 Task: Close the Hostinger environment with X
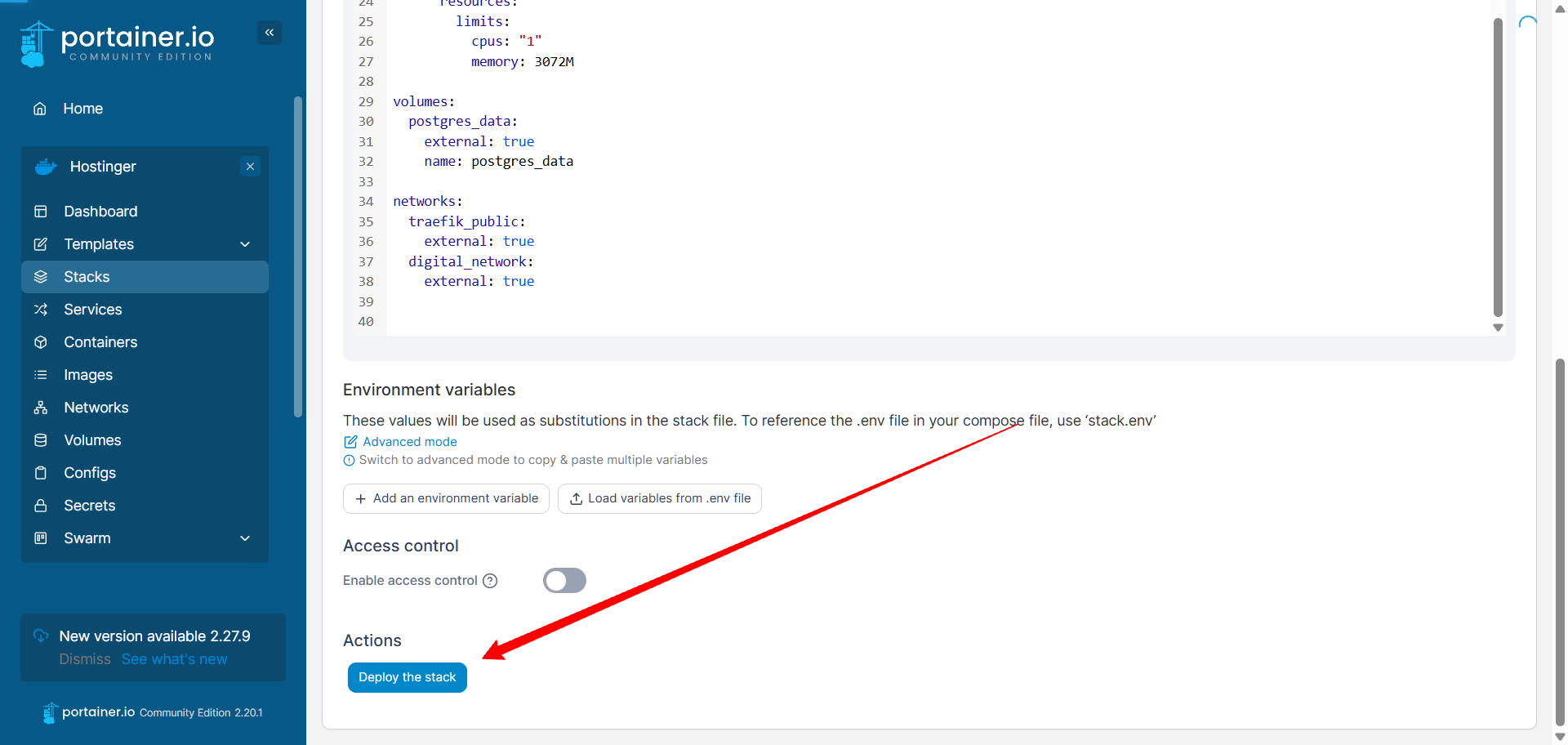tap(250, 167)
